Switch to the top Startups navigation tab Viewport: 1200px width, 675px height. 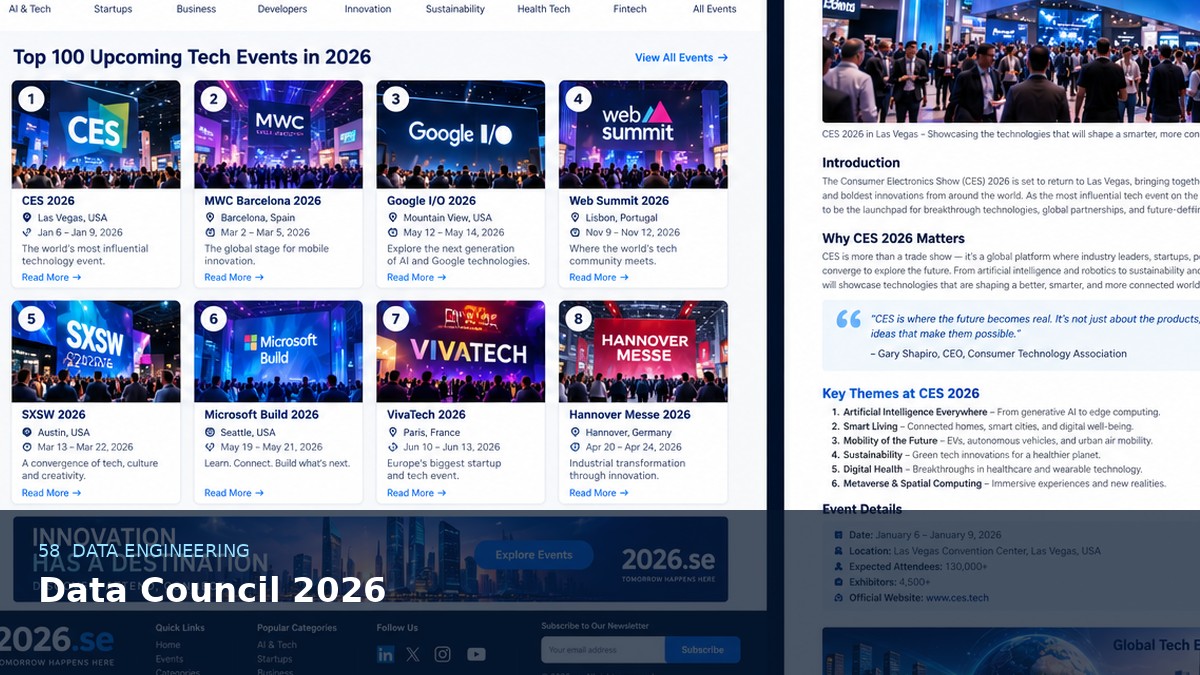point(113,9)
